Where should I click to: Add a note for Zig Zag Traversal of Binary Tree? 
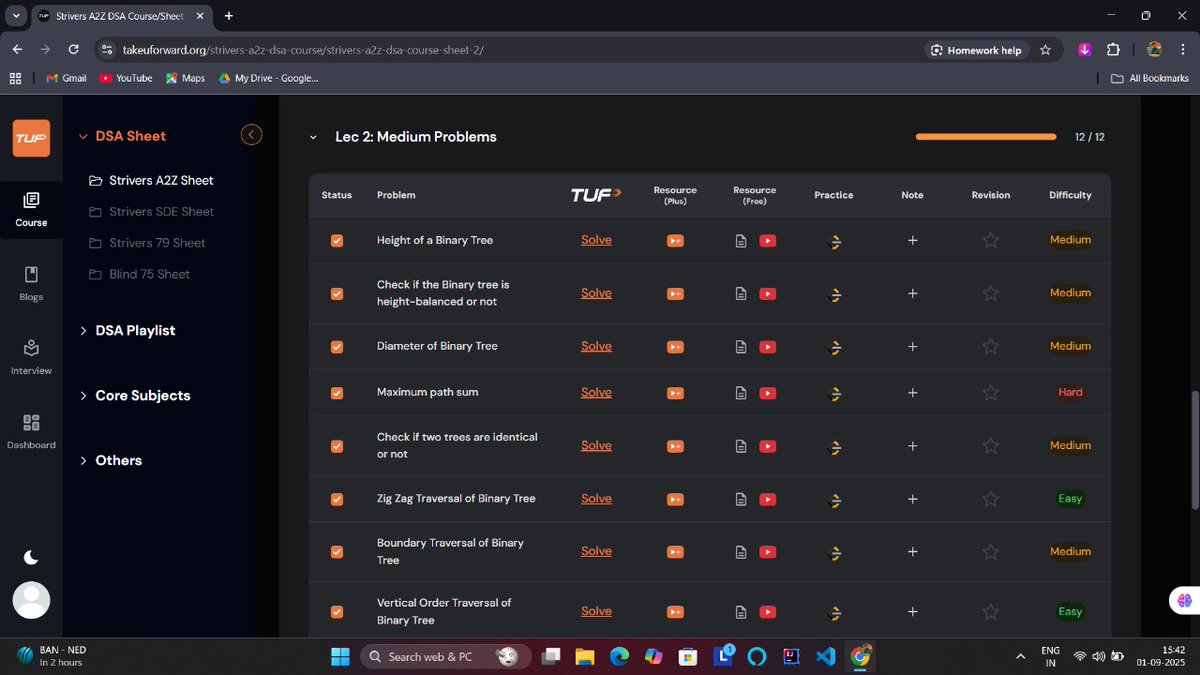pos(912,499)
